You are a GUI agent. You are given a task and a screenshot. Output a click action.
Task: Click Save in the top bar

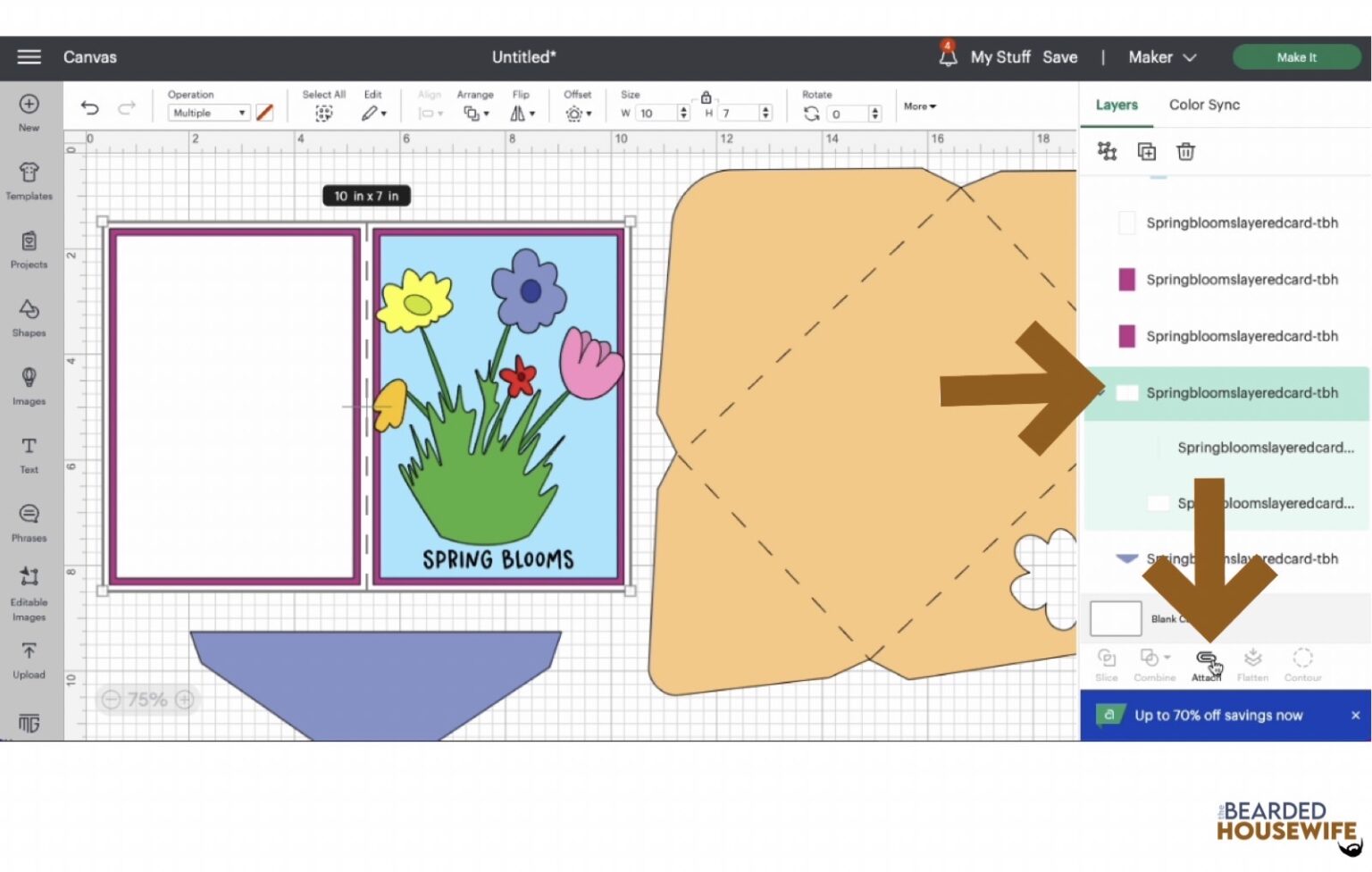(x=1060, y=57)
